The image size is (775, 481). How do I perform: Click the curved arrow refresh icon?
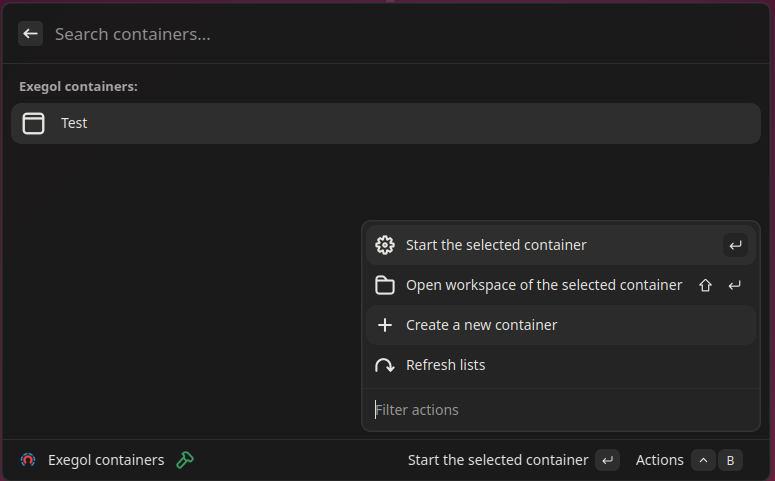385,365
